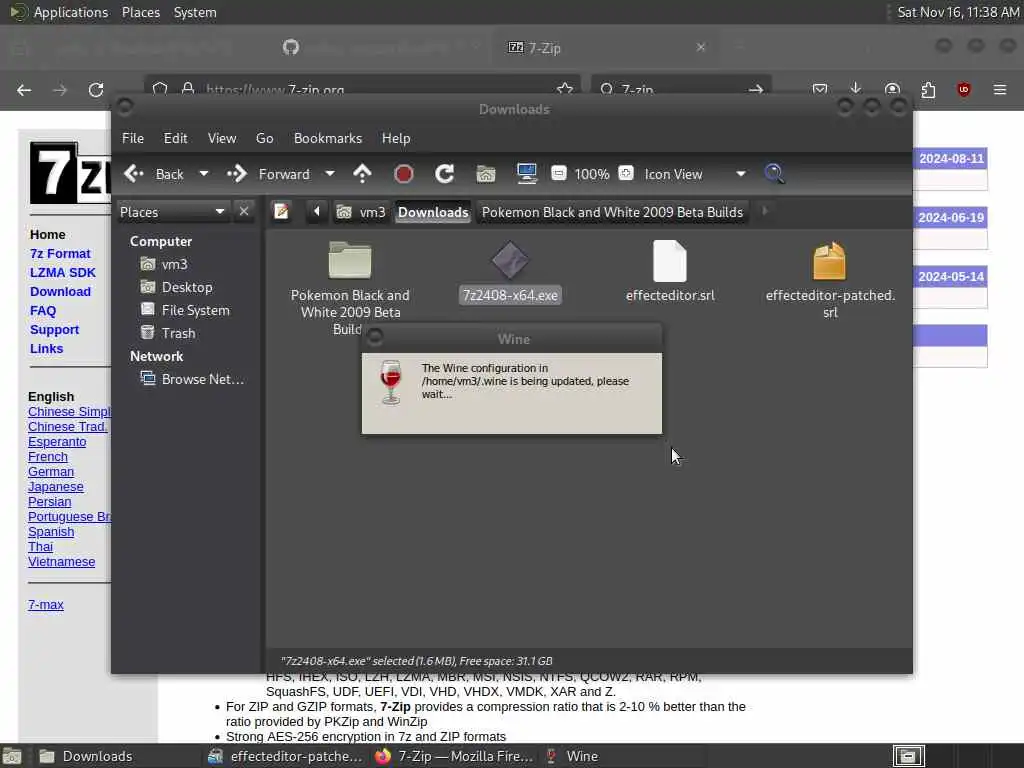Click the workspace switcher in bottom panel
The height and width of the screenshot is (768, 1024).
click(x=908, y=756)
